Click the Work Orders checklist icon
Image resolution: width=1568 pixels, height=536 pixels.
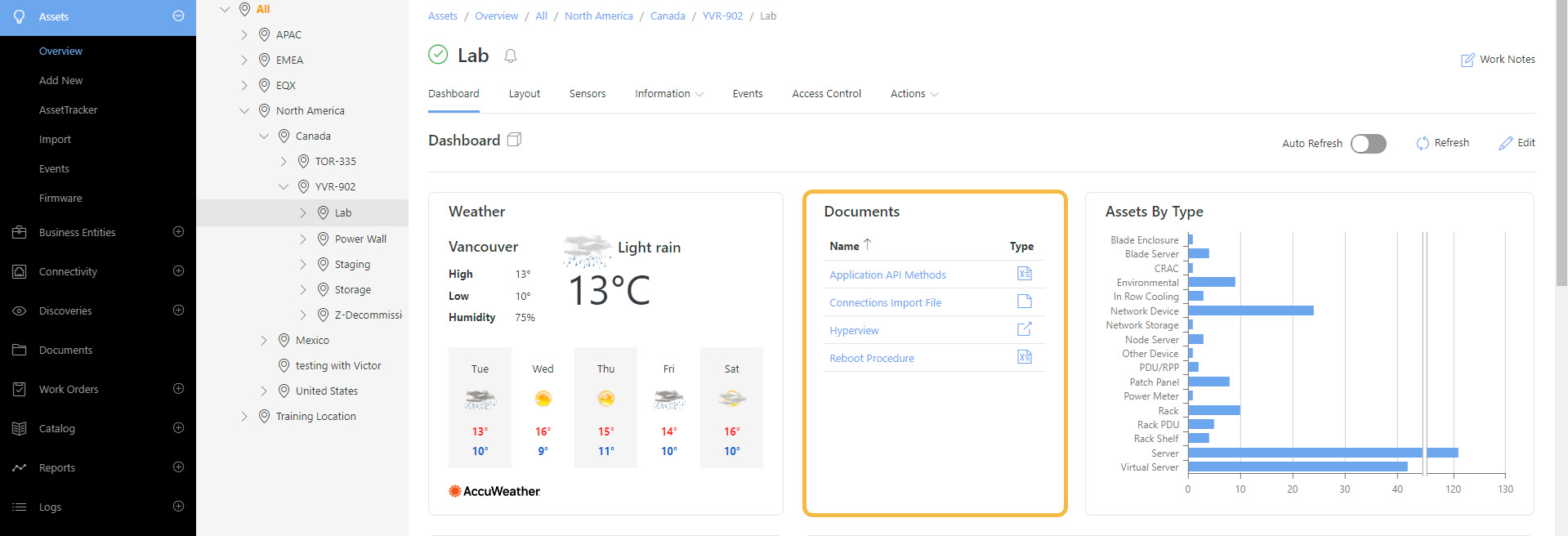[20, 389]
